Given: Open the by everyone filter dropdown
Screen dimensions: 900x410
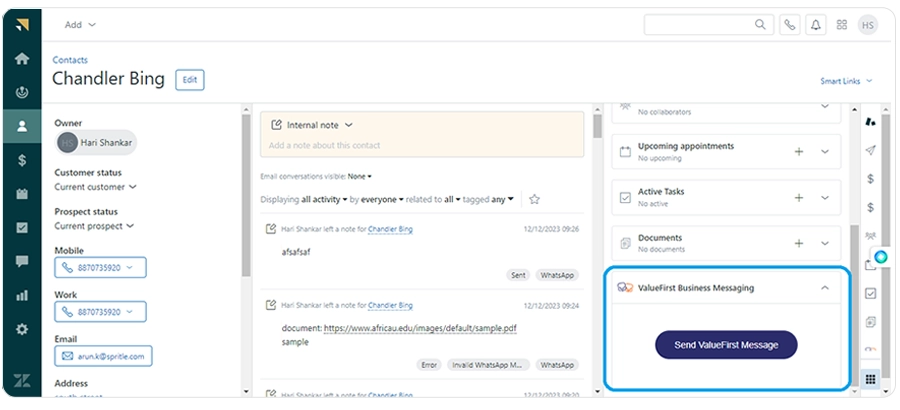Looking at the screenshot, I should click(x=381, y=199).
